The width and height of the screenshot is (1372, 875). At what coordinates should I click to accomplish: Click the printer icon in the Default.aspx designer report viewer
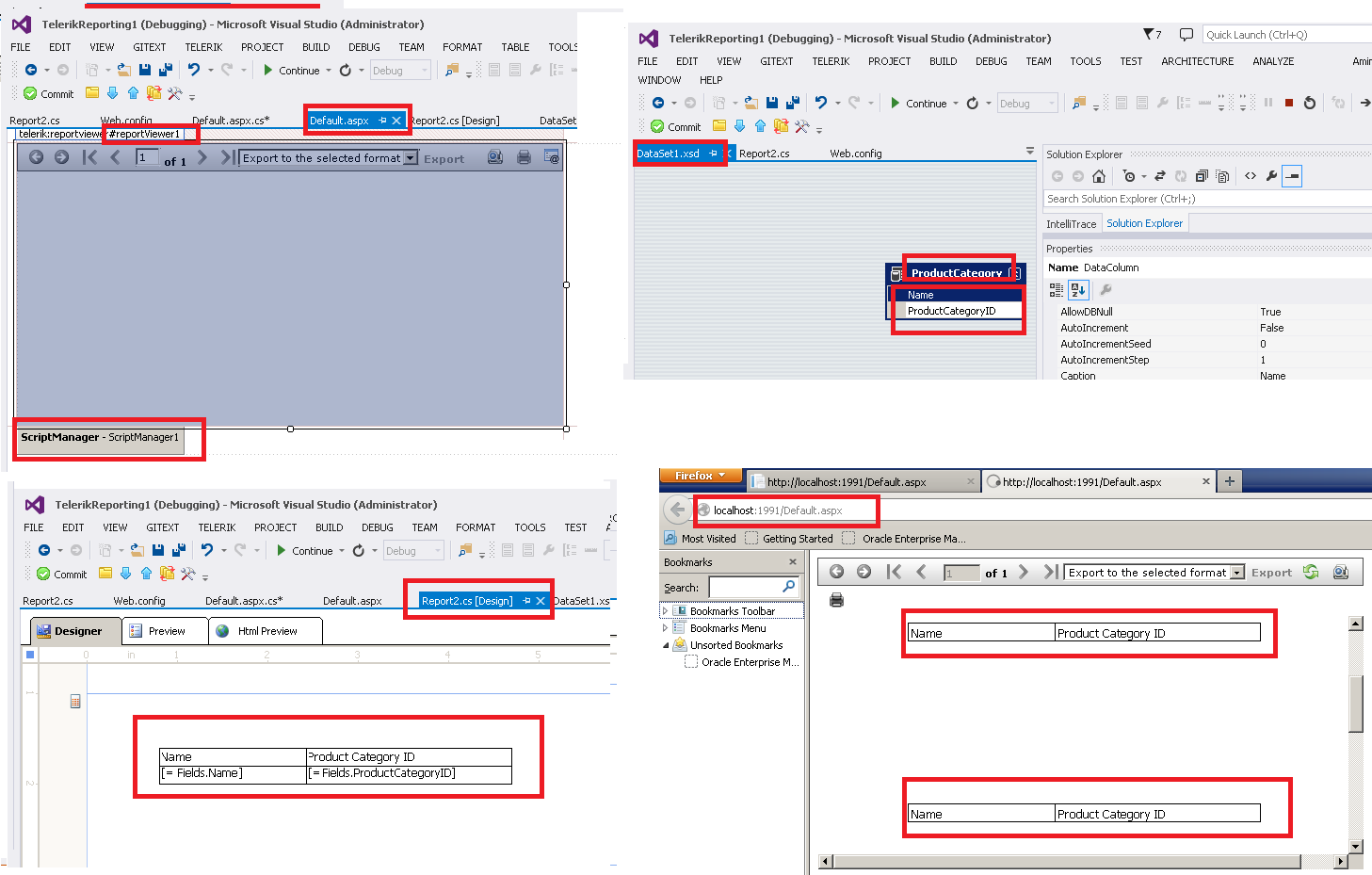[524, 157]
